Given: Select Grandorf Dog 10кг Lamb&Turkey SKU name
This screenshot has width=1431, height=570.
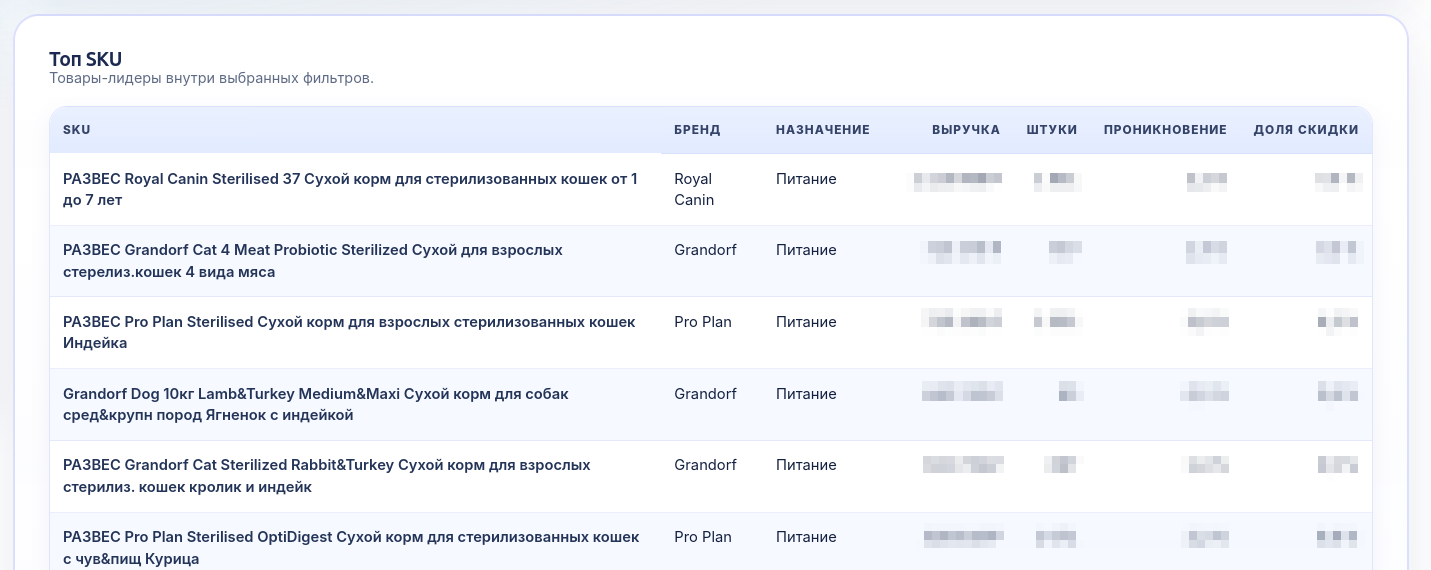Looking at the screenshot, I should click(x=316, y=404).
